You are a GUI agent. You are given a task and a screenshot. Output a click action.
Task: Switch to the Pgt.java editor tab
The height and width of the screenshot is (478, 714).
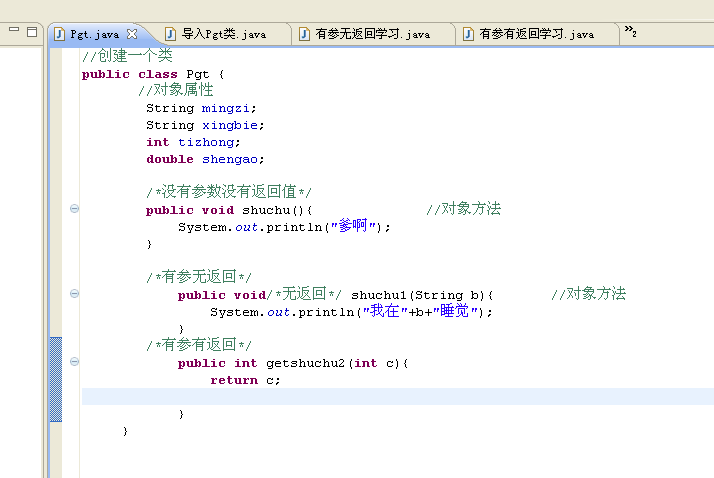tap(95, 34)
